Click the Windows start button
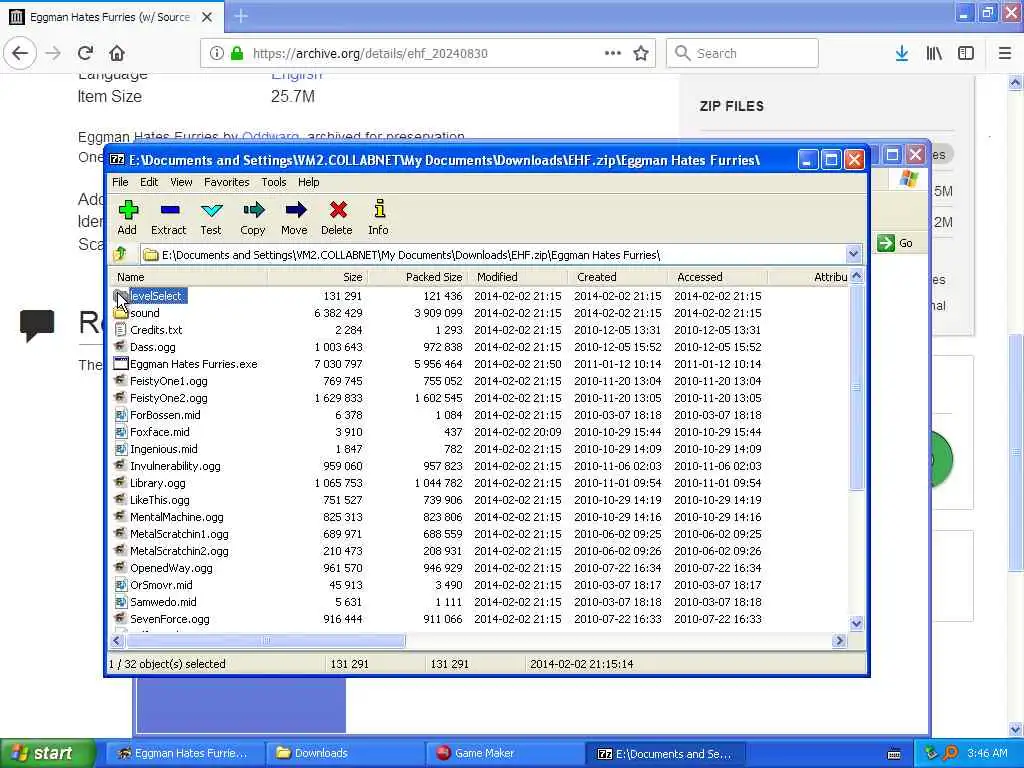Screen dimensions: 1024x768 pos(47,753)
